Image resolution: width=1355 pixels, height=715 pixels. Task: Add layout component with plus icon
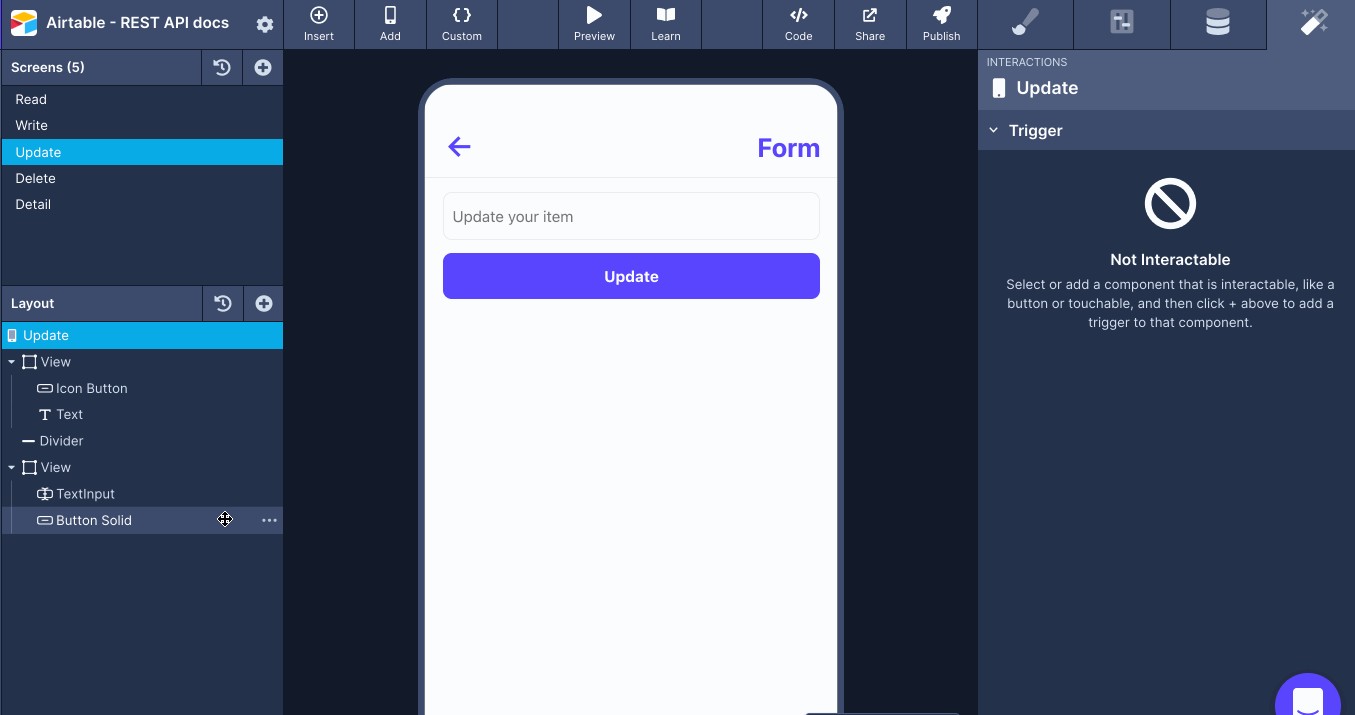point(264,303)
